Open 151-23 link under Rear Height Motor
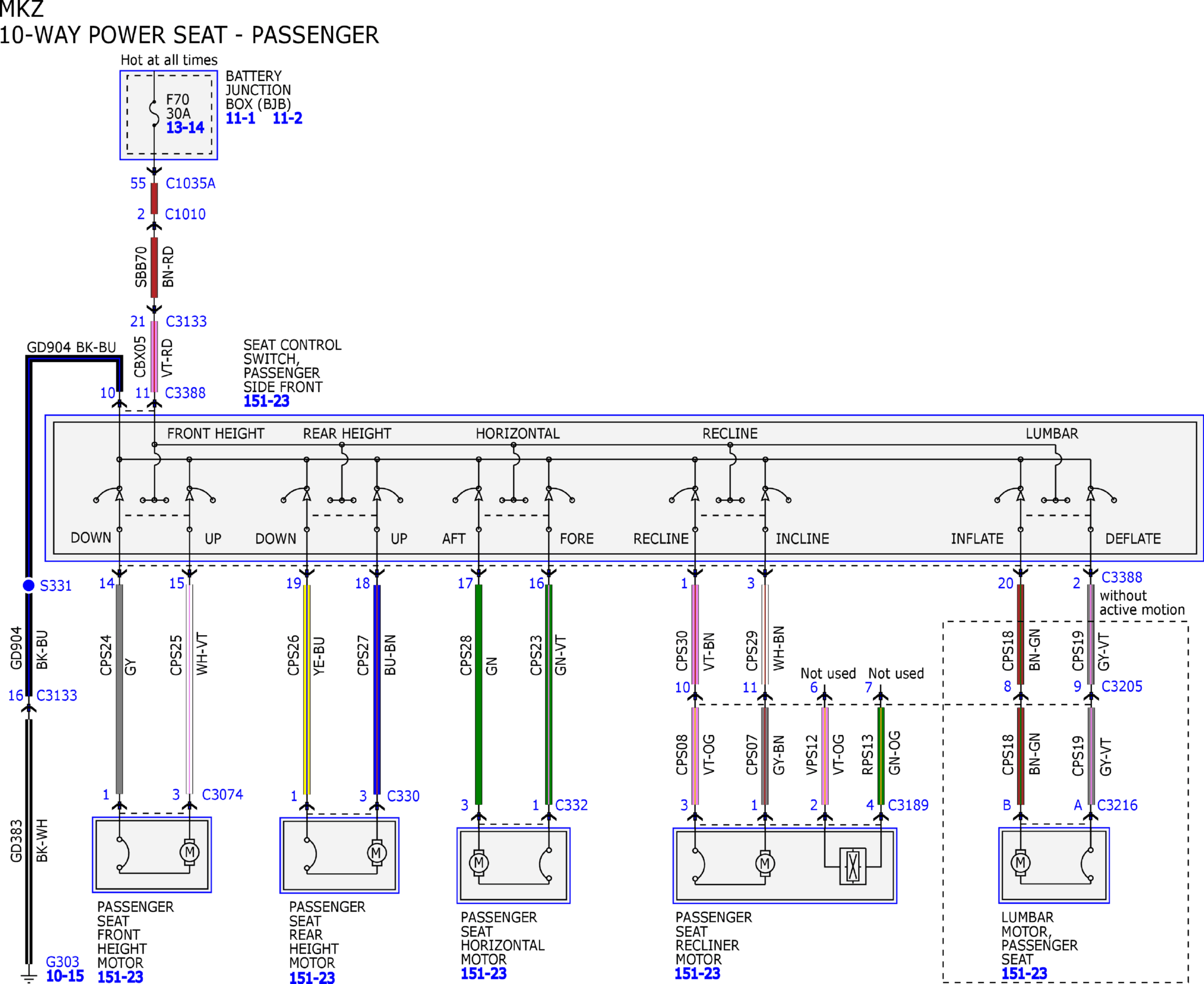The width and height of the screenshot is (1204, 984). 311,978
